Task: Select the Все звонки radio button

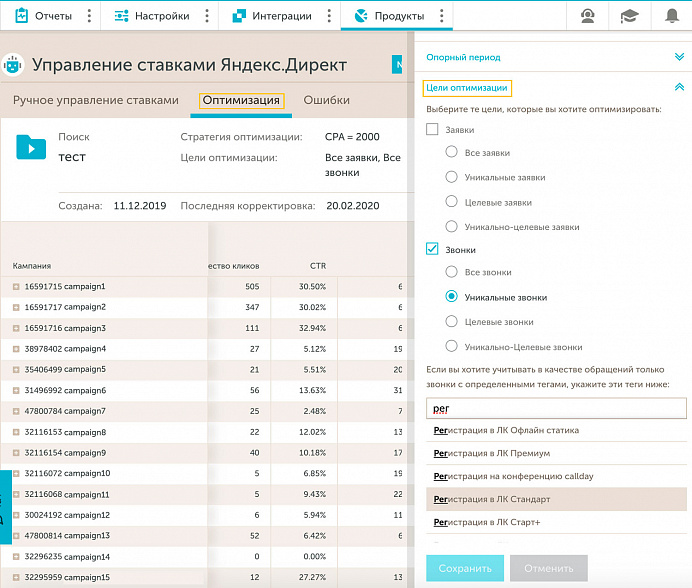Action: [451, 271]
